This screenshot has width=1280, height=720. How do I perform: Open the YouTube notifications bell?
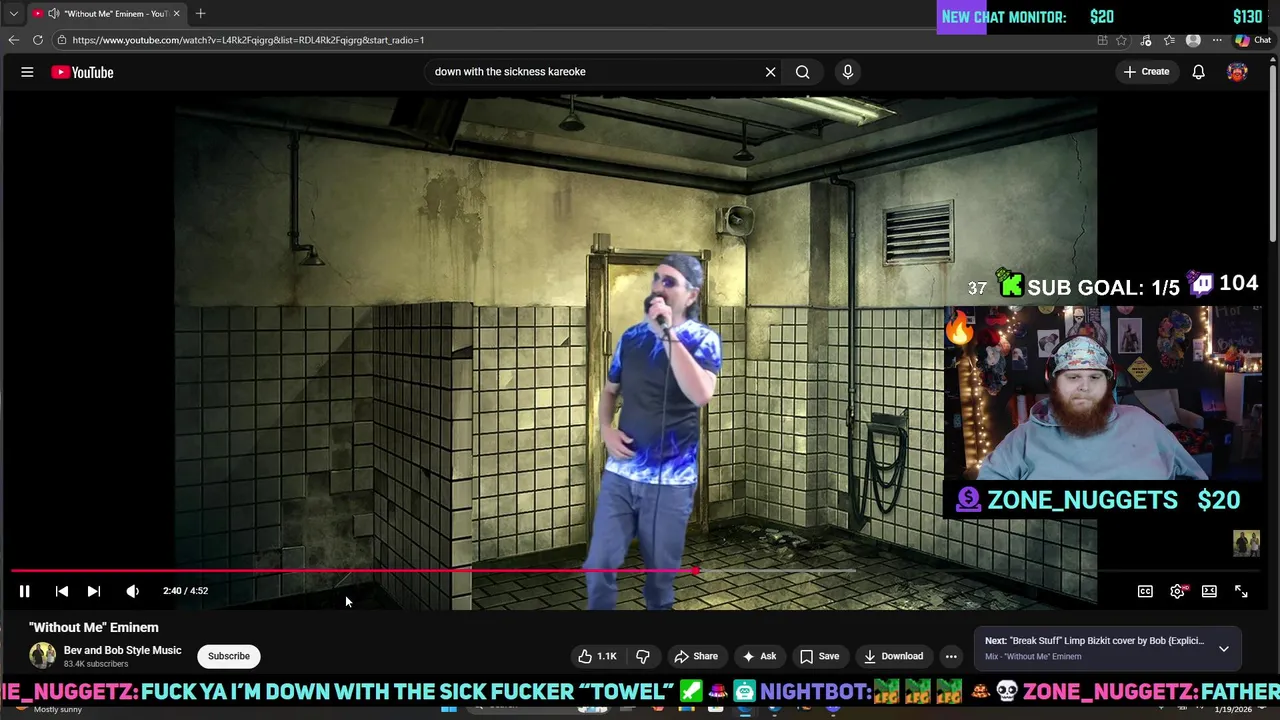(1198, 72)
